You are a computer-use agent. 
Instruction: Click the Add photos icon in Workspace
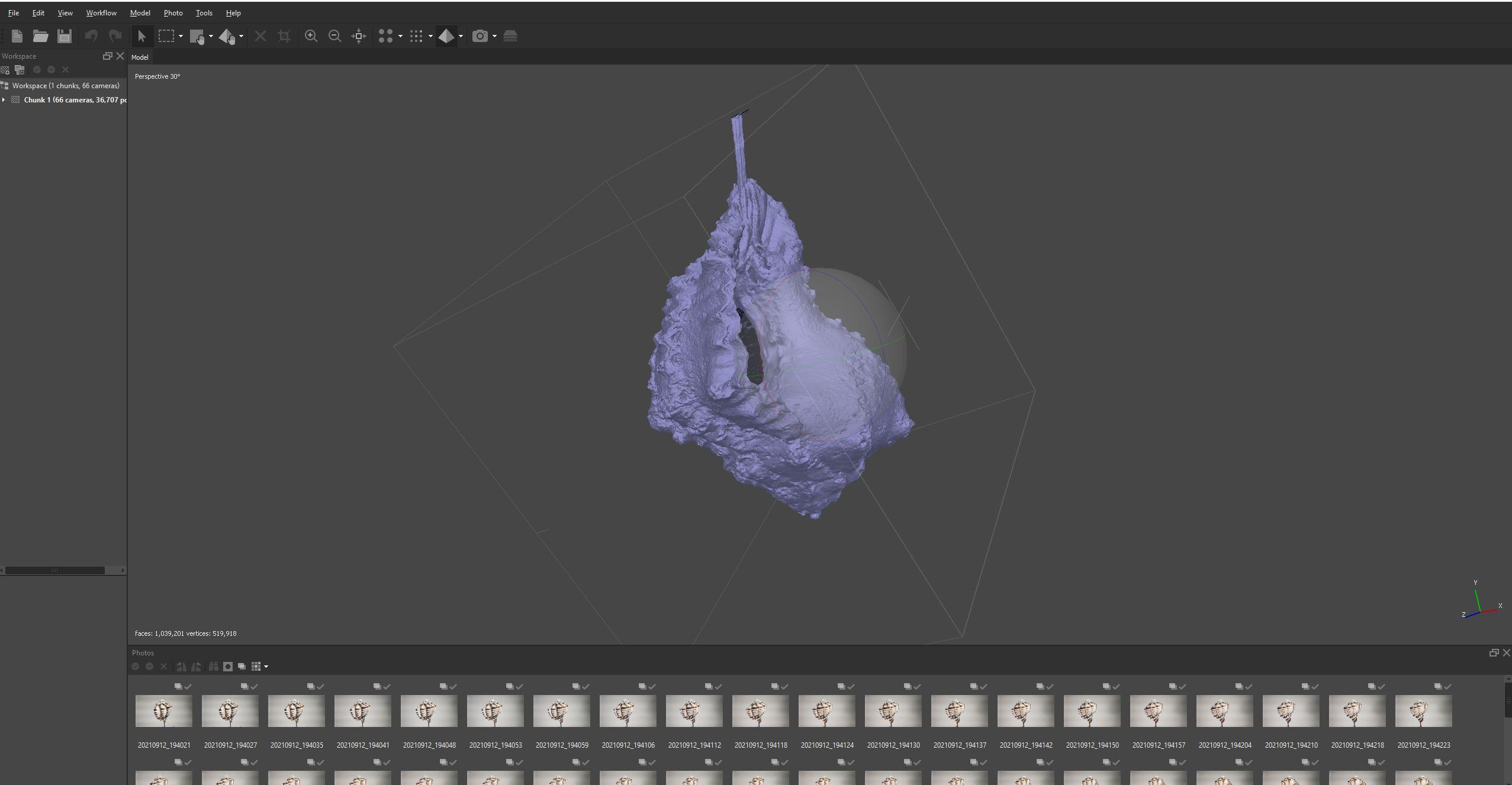(20, 70)
